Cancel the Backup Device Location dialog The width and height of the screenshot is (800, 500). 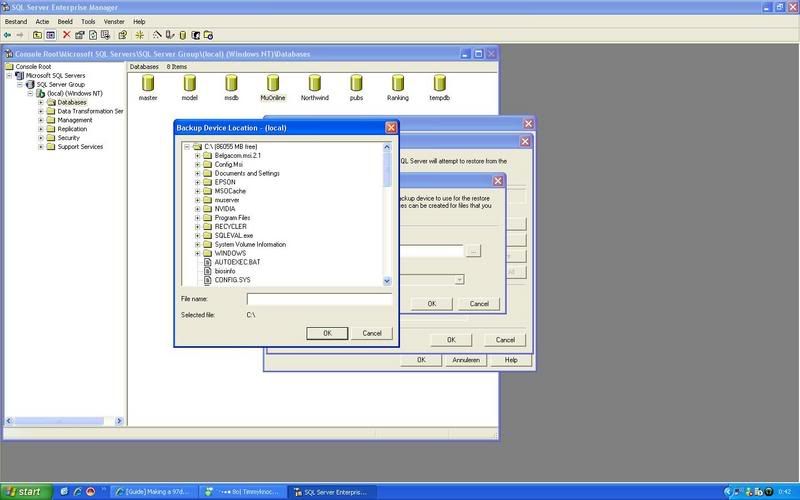(x=372, y=333)
